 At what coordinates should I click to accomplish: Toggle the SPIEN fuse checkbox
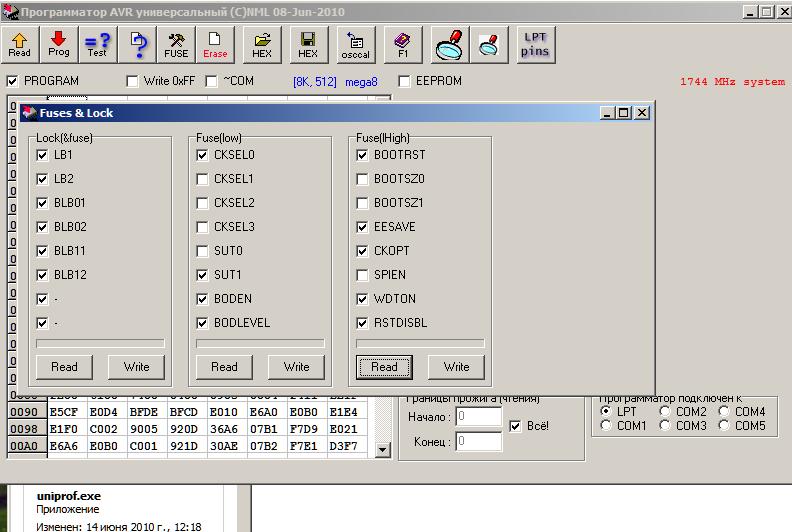click(363, 275)
